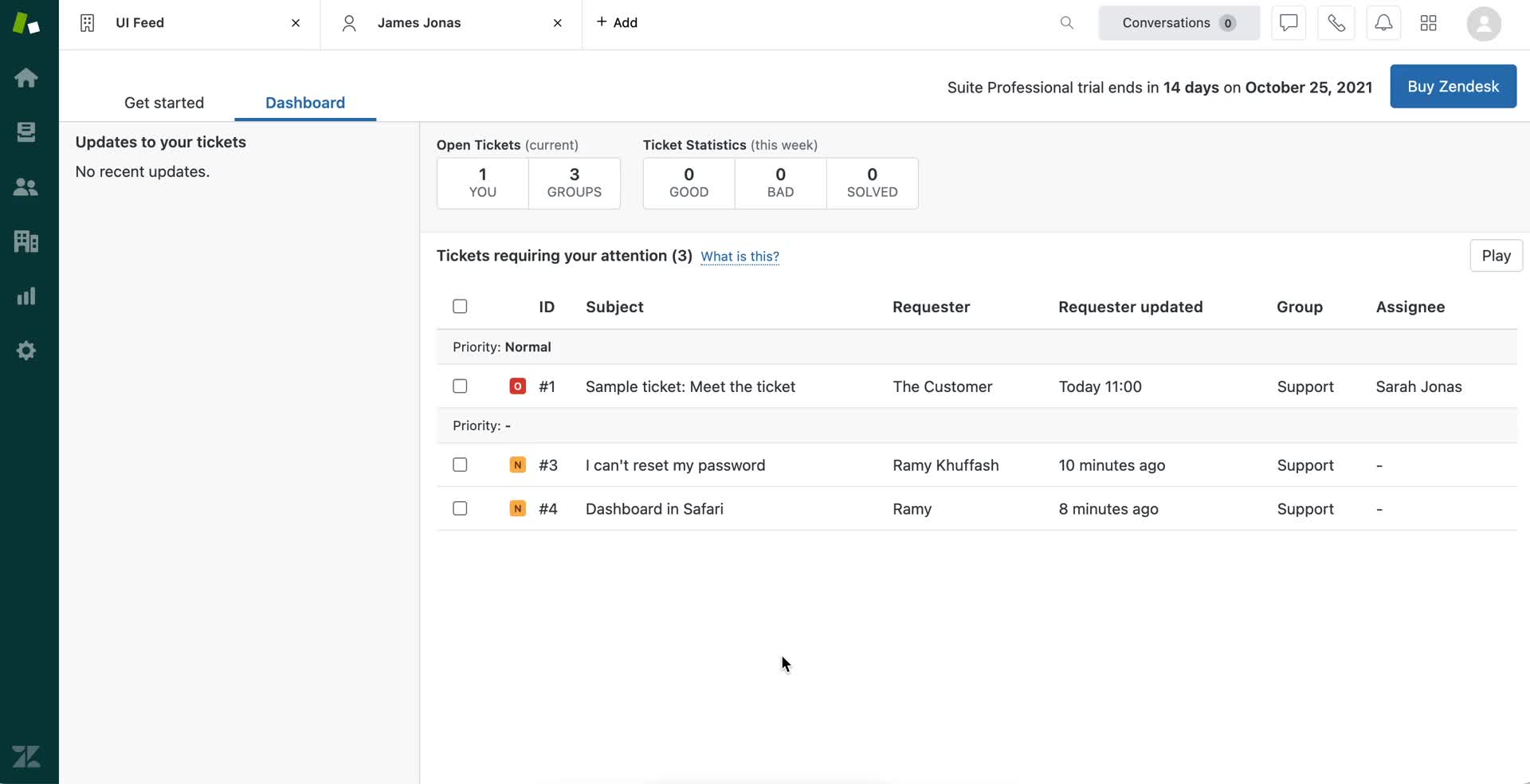
Task: Sort by the Requester column header
Action: (x=931, y=307)
